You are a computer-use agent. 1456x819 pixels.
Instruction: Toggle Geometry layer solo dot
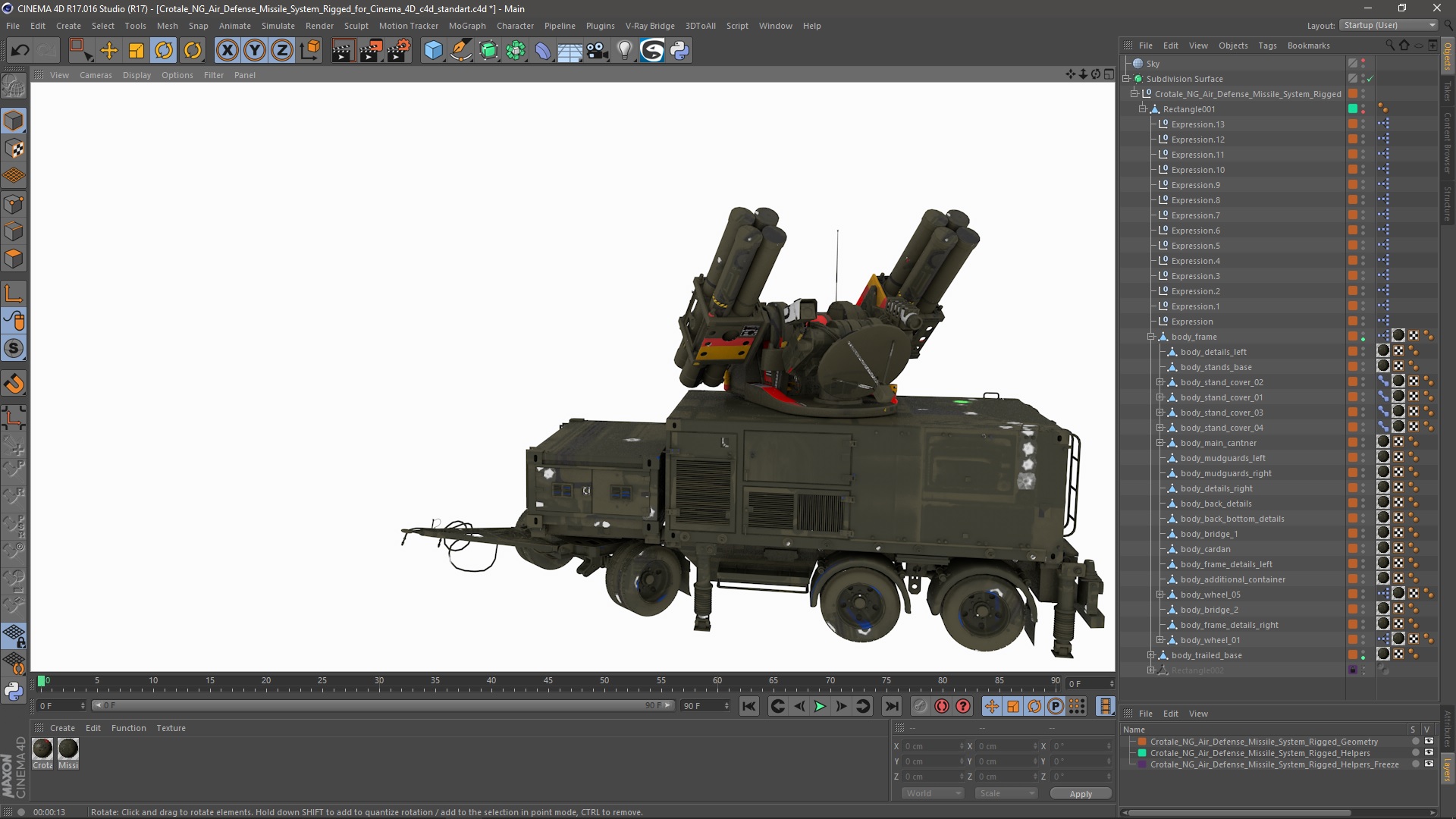pos(1415,742)
